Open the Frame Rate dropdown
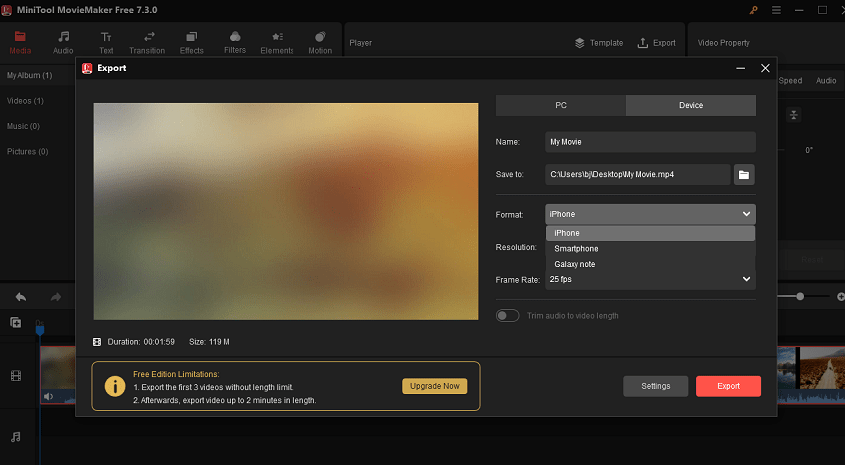The width and height of the screenshot is (845, 465). (x=650, y=280)
